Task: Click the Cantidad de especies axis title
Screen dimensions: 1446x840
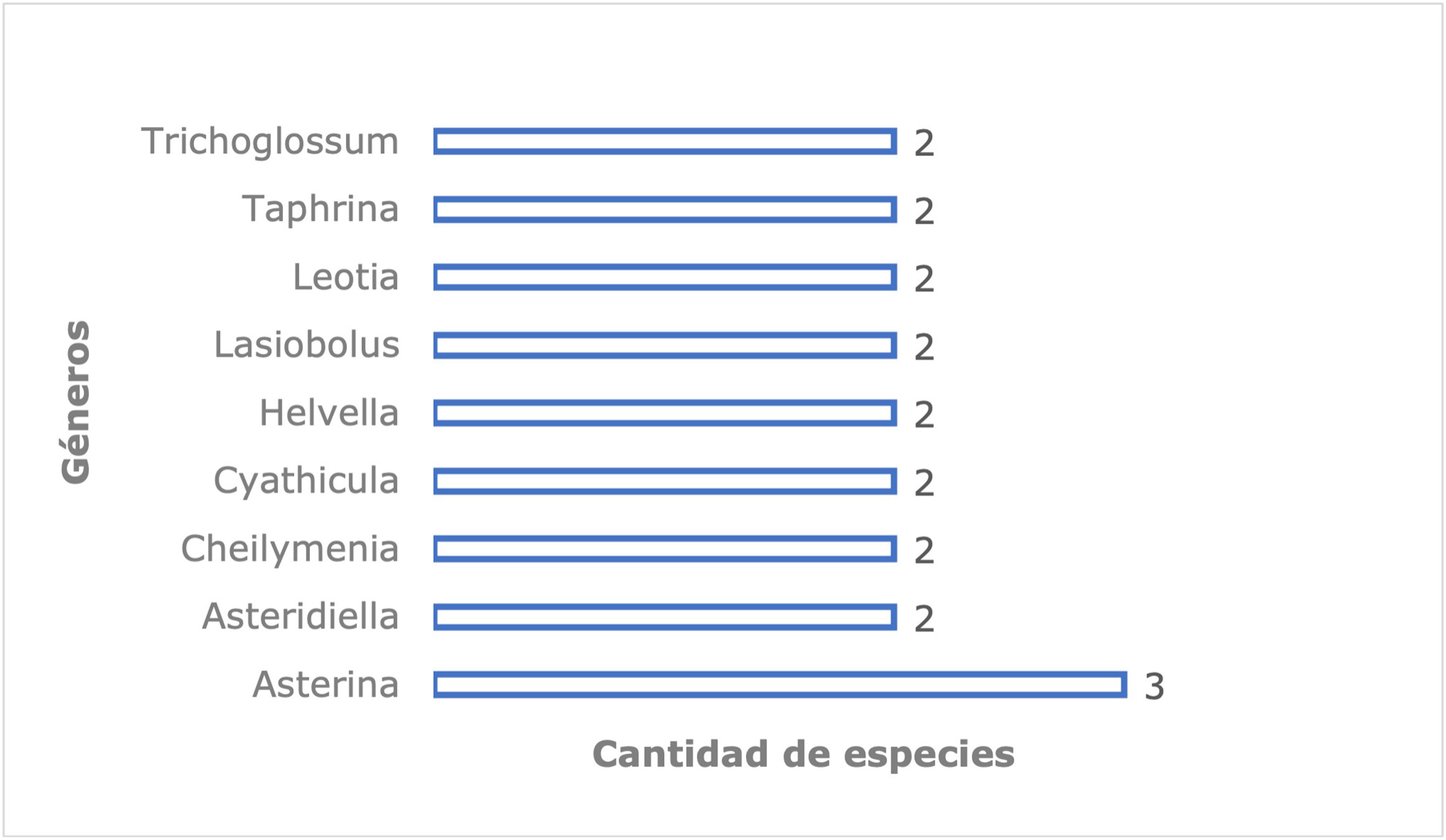Action: pyautogui.click(x=803, y=755)
